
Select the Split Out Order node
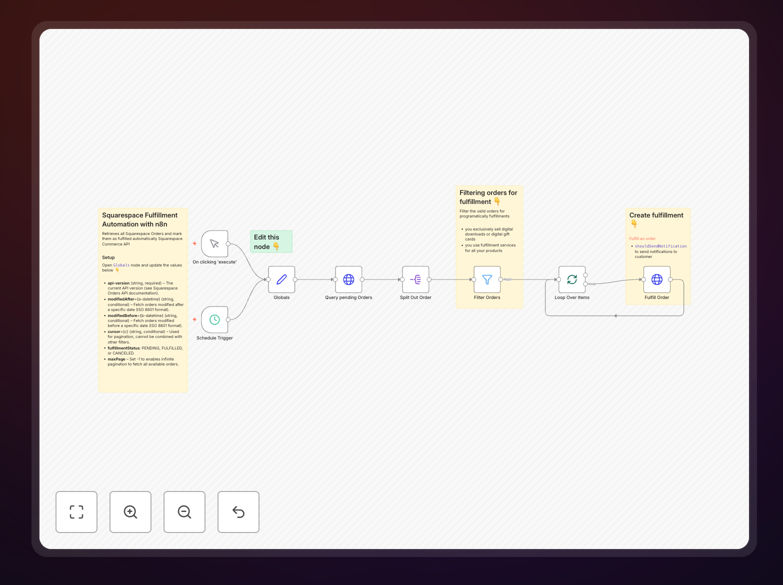click(415, 279)
